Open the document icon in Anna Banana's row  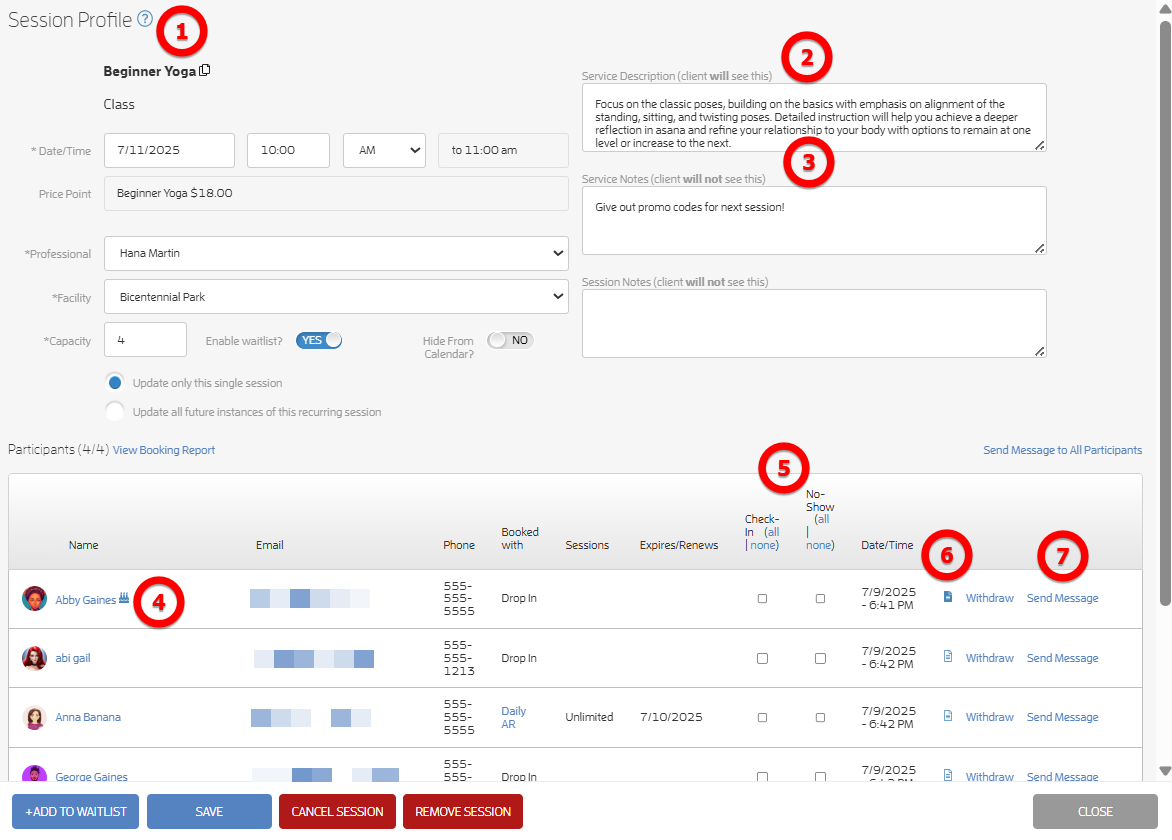tap(948, 716)
